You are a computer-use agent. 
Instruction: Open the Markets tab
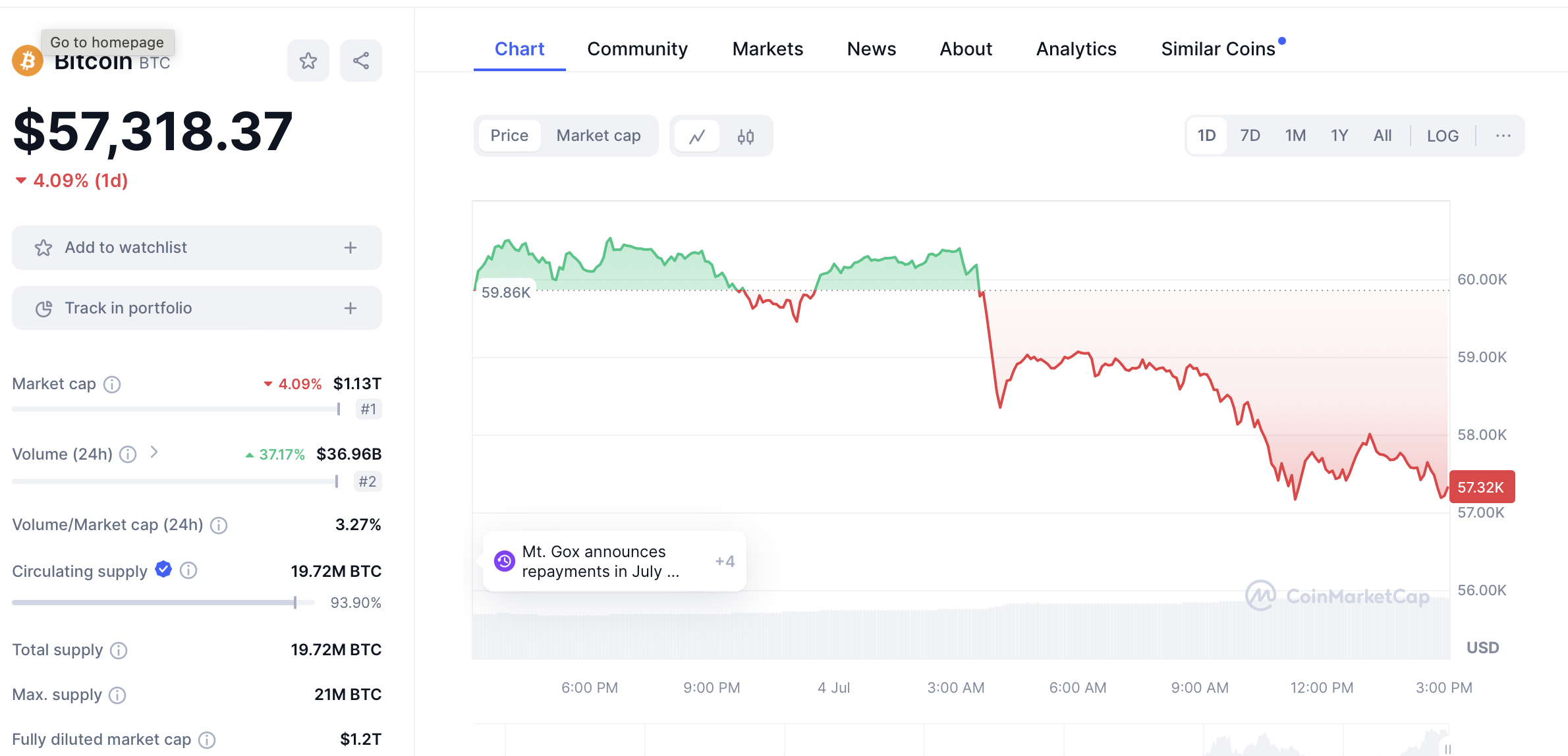[768, 49]
